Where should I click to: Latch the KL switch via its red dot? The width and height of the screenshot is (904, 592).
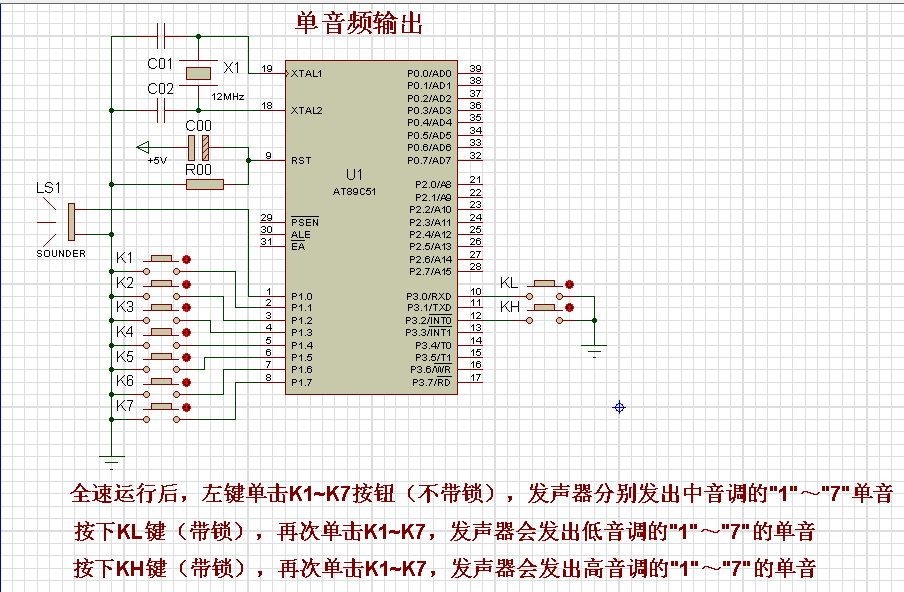(x=570, y=284)
